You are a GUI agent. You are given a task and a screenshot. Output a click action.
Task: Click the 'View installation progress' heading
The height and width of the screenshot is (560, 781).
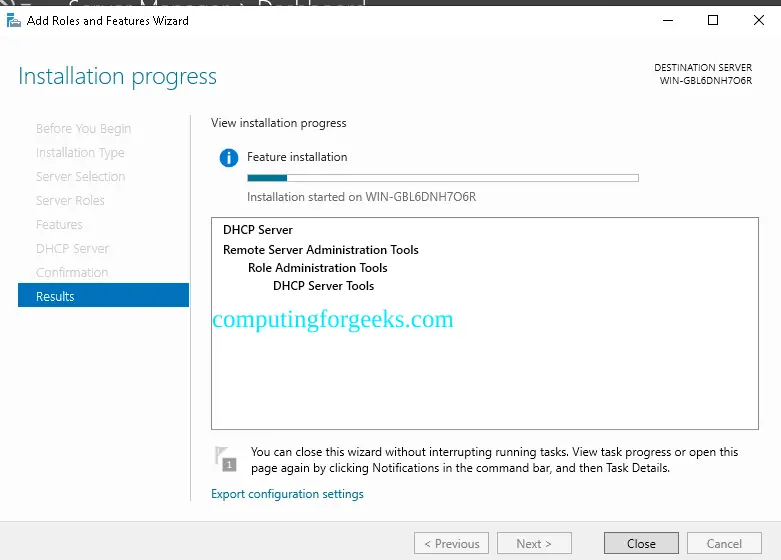[x=278, y=123]
